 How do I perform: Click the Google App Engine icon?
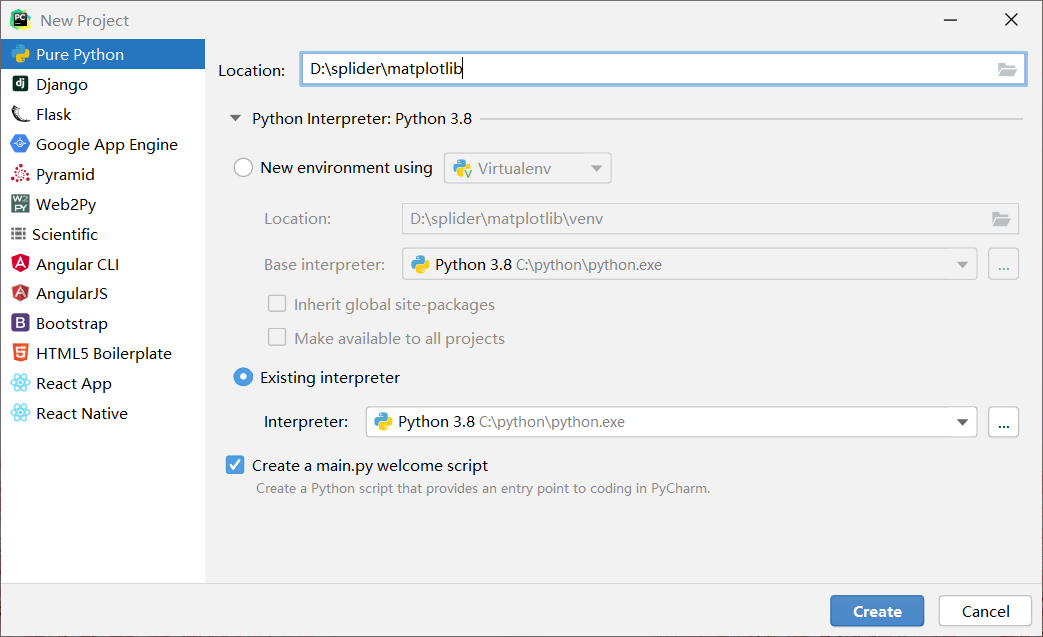pyautogui.click(x=21, y=143)
